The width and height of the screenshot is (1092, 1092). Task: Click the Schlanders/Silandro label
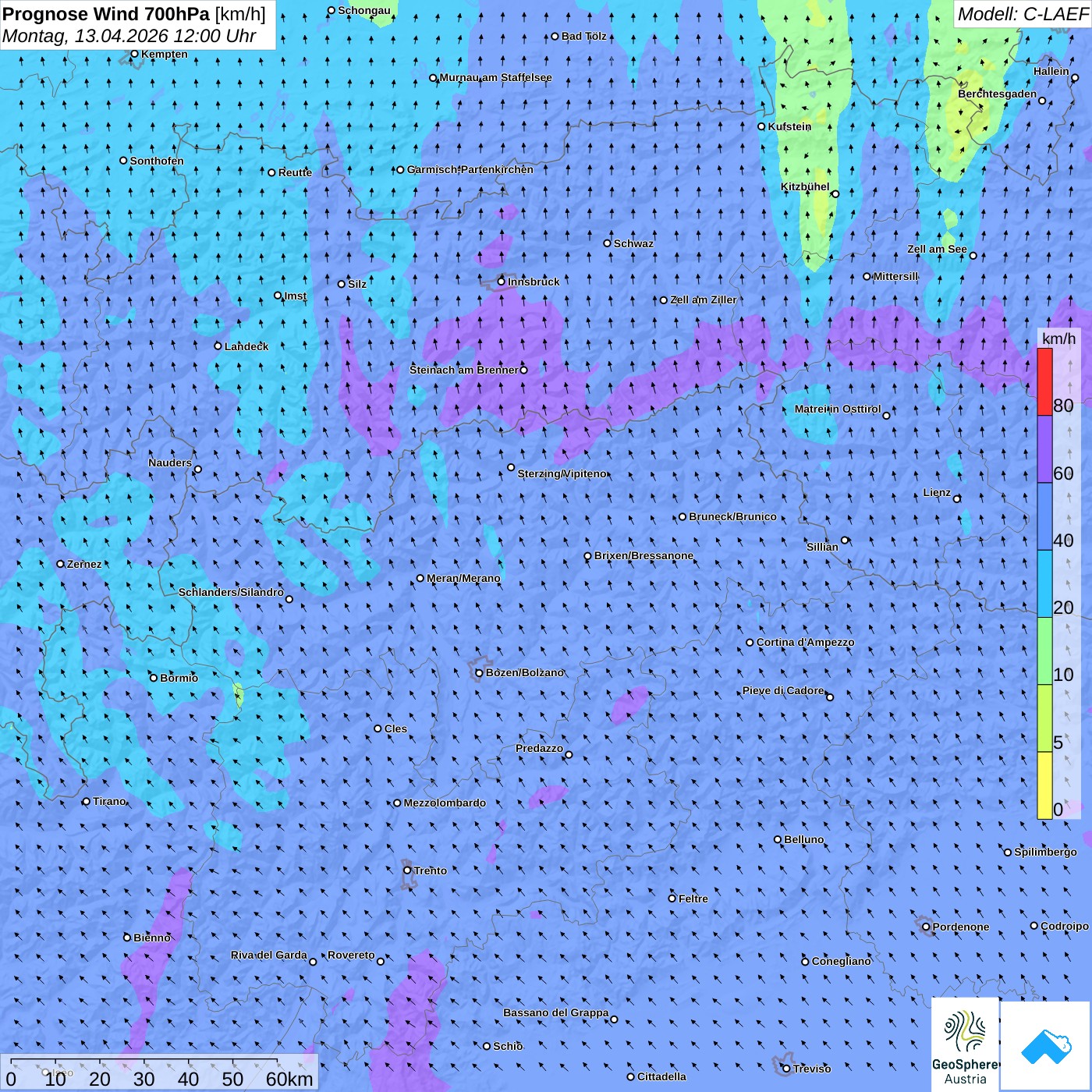click(x=231, y=592)
